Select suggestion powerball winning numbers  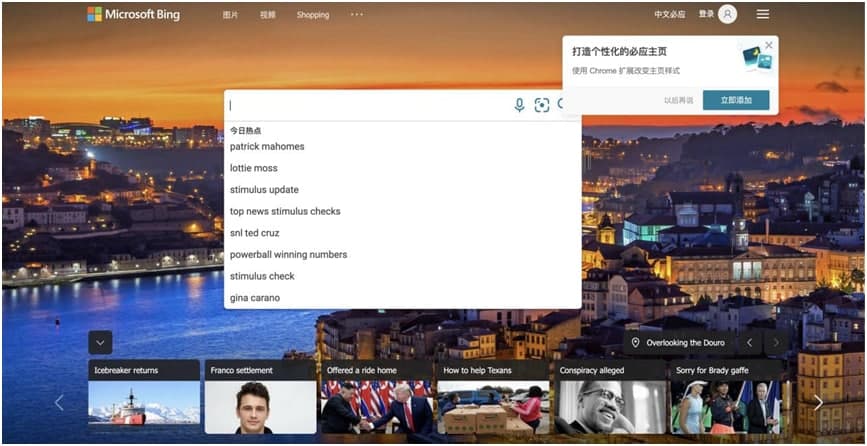[403, 254]
